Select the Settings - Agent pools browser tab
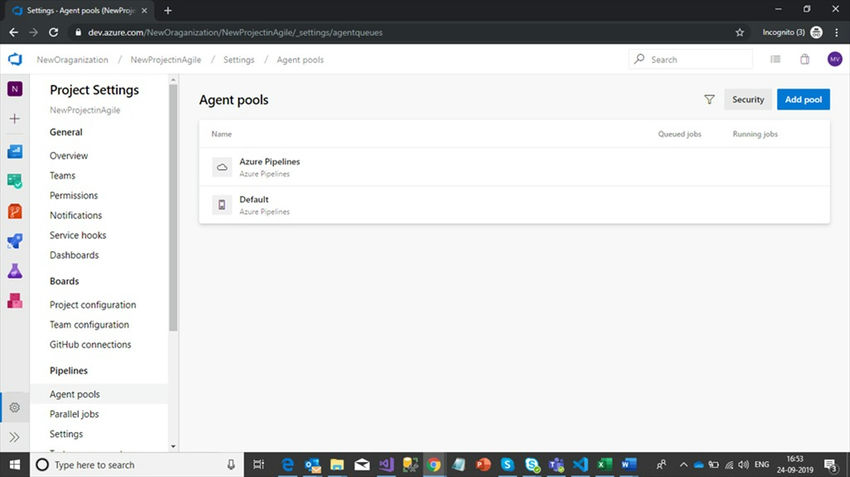The image size is (850, 477). (x=80, y=10)
